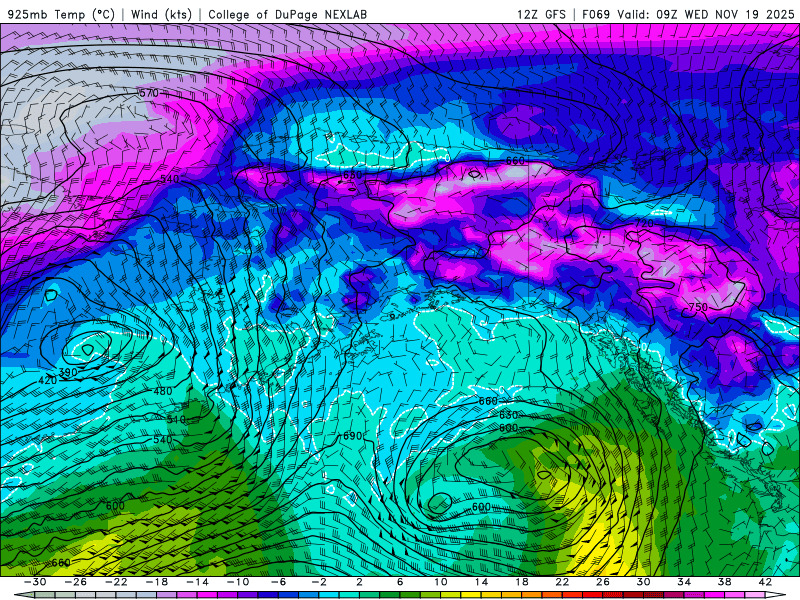800x600 pixels.
Task: Click the 34 colorbar scale value
Action: tap(684, 582)
